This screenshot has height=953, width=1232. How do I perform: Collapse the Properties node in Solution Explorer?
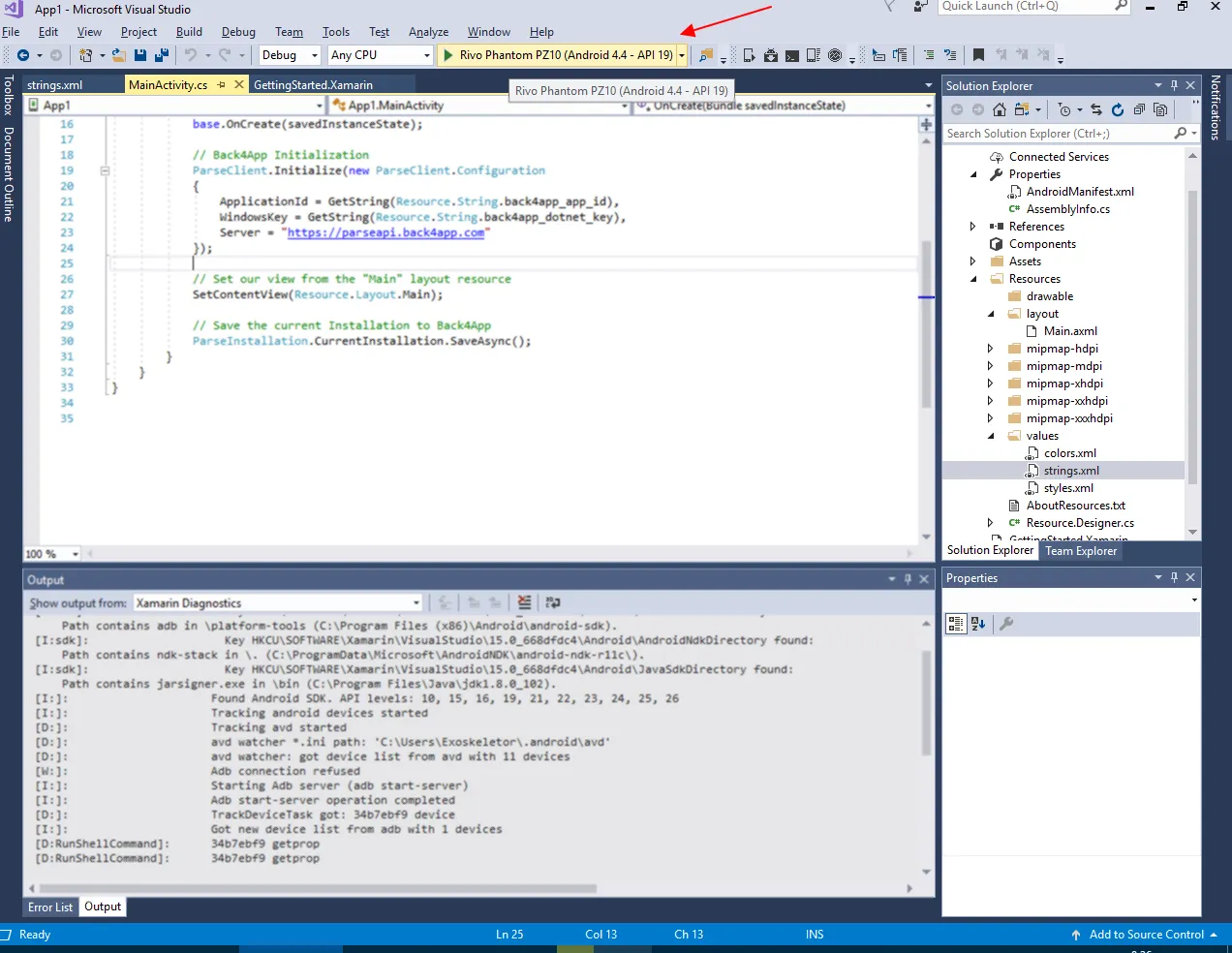tap(973, 174)
